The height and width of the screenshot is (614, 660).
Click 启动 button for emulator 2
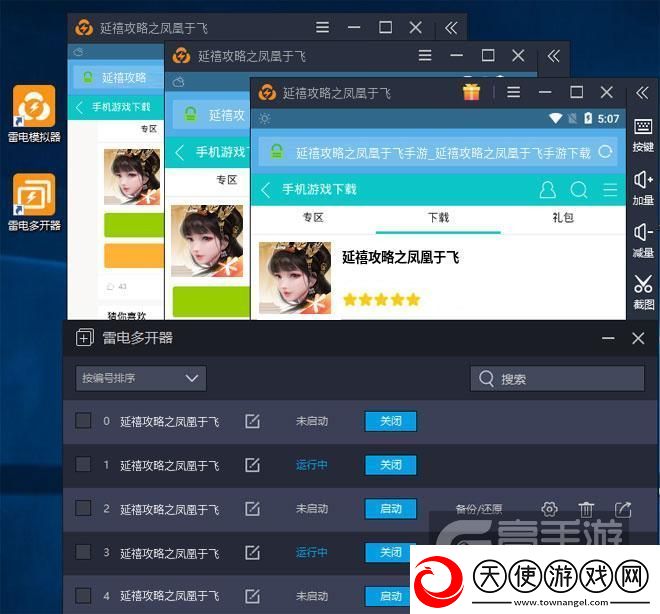point(391,509)
